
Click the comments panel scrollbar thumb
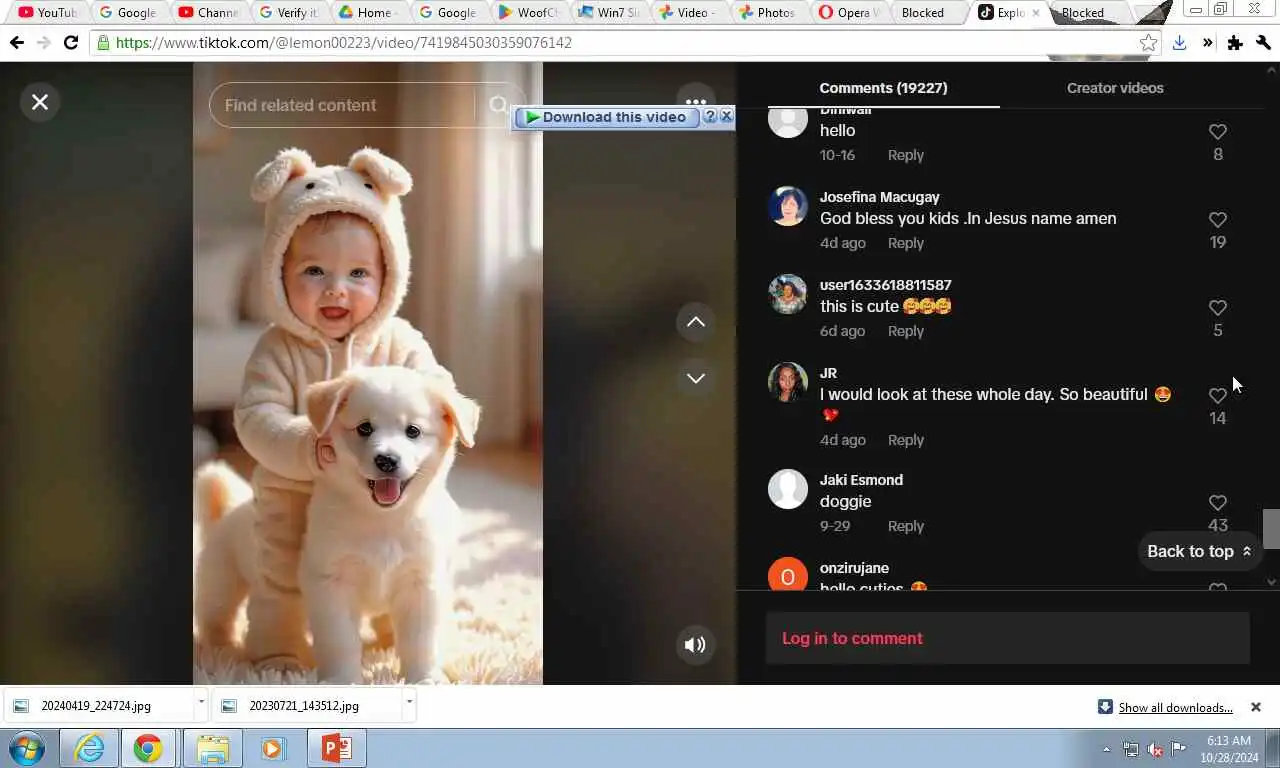point(1271,529)
